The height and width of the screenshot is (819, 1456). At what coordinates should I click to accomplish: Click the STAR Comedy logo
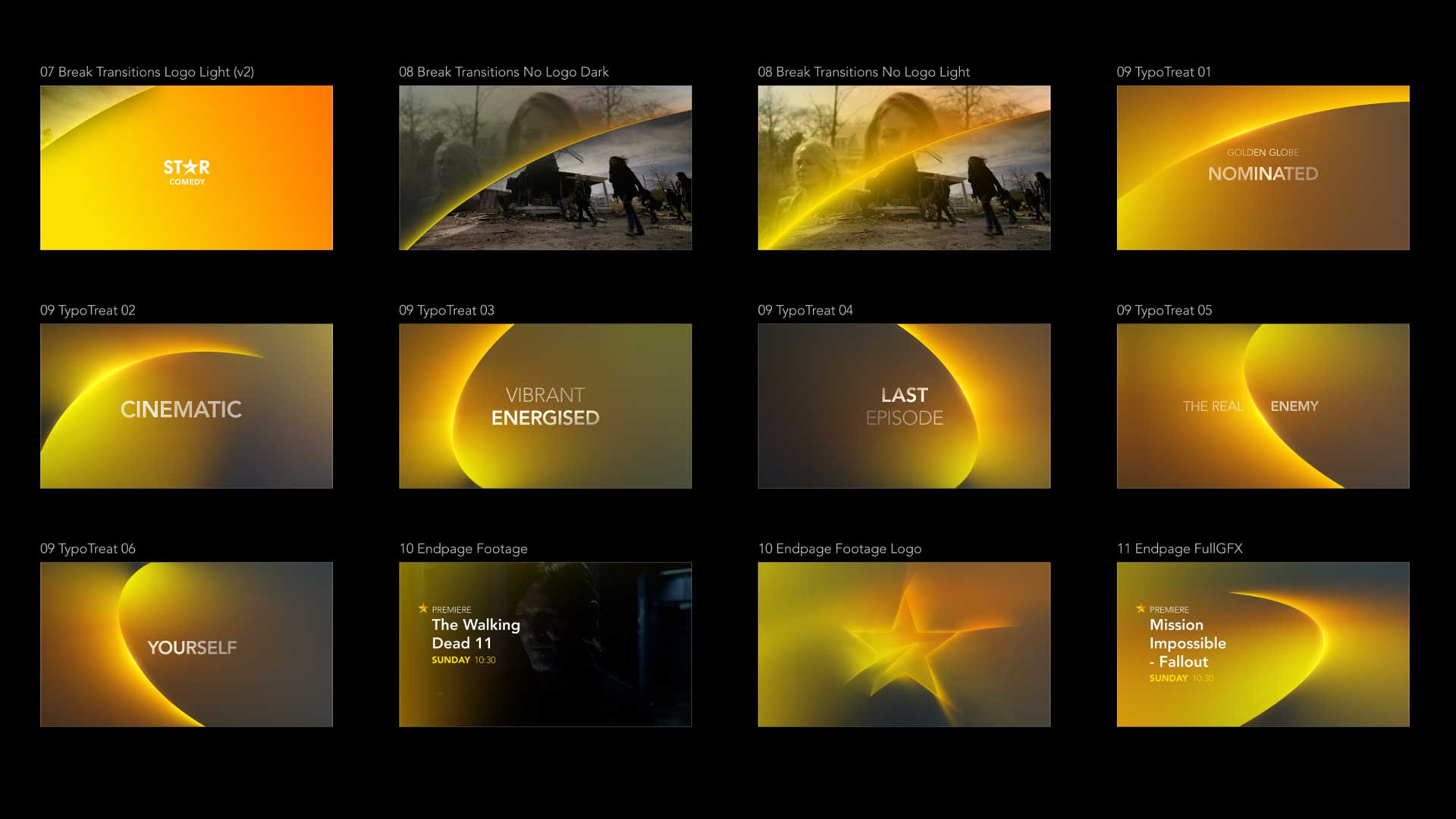(187, 171)
